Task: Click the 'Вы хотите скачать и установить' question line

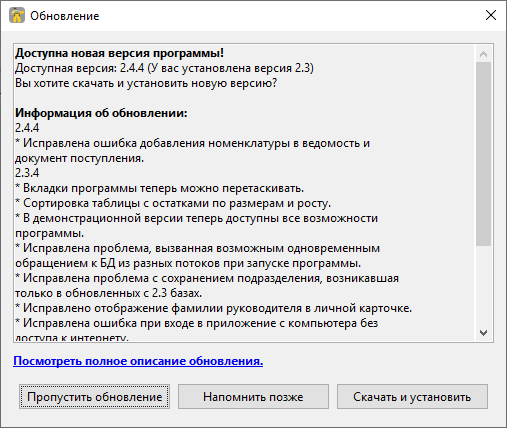Action: pos(146,83)
